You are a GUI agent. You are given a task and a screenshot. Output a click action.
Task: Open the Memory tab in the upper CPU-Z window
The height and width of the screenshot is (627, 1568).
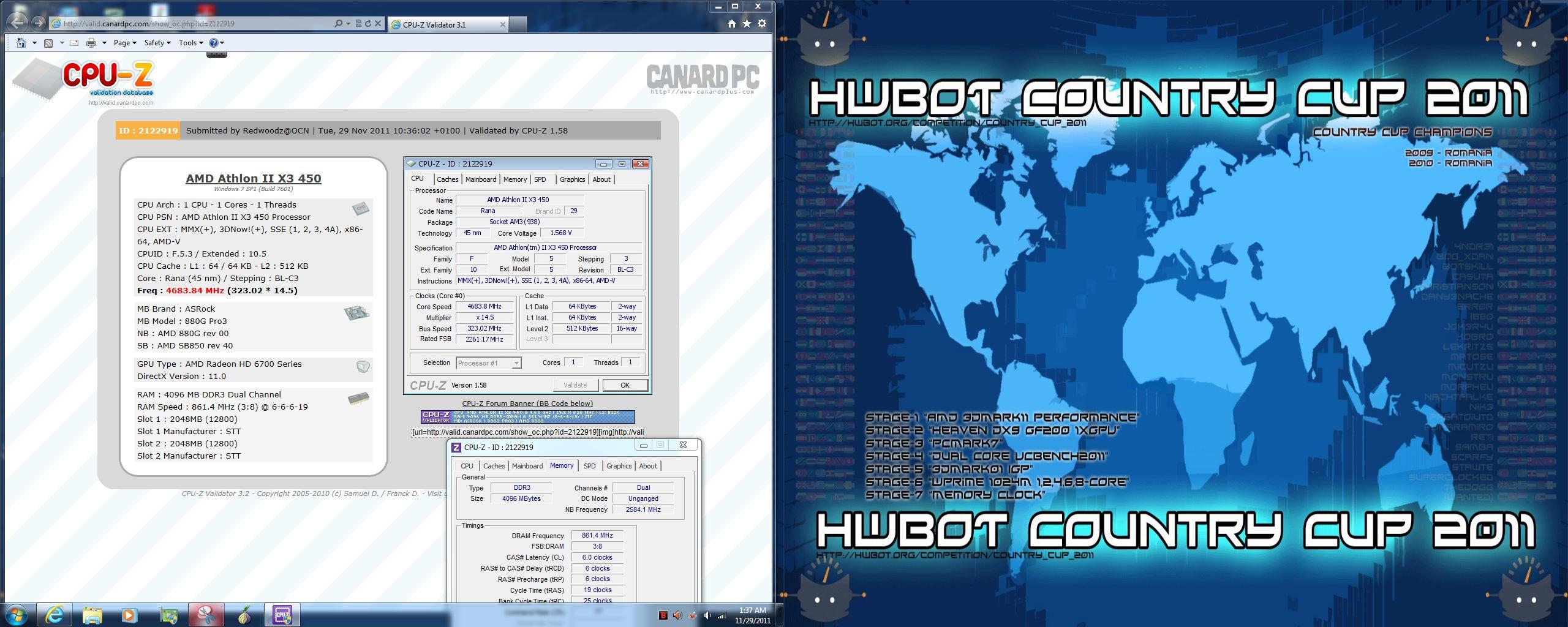point(514,179)
